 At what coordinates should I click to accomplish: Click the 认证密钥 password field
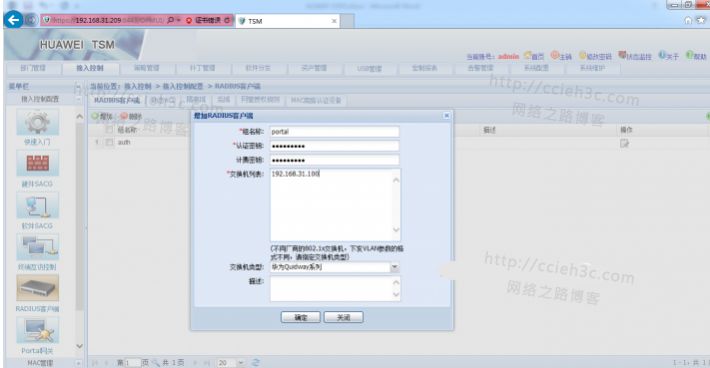click(335, 146)
